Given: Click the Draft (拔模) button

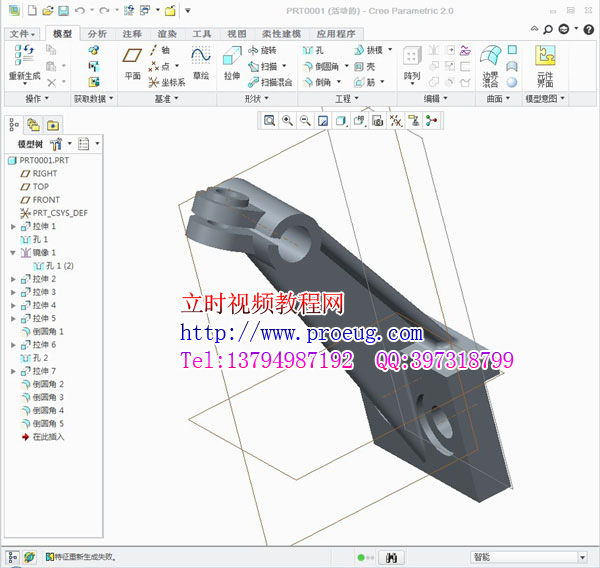Looking at the screenshot, I should [368, 50].
